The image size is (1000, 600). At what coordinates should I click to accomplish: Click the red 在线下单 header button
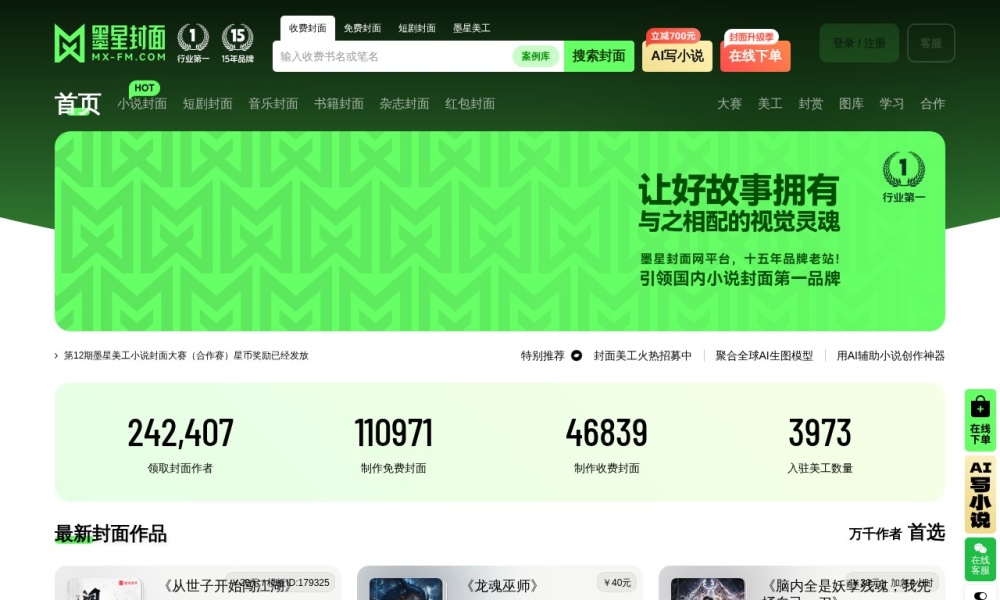(x=756, y=56)
